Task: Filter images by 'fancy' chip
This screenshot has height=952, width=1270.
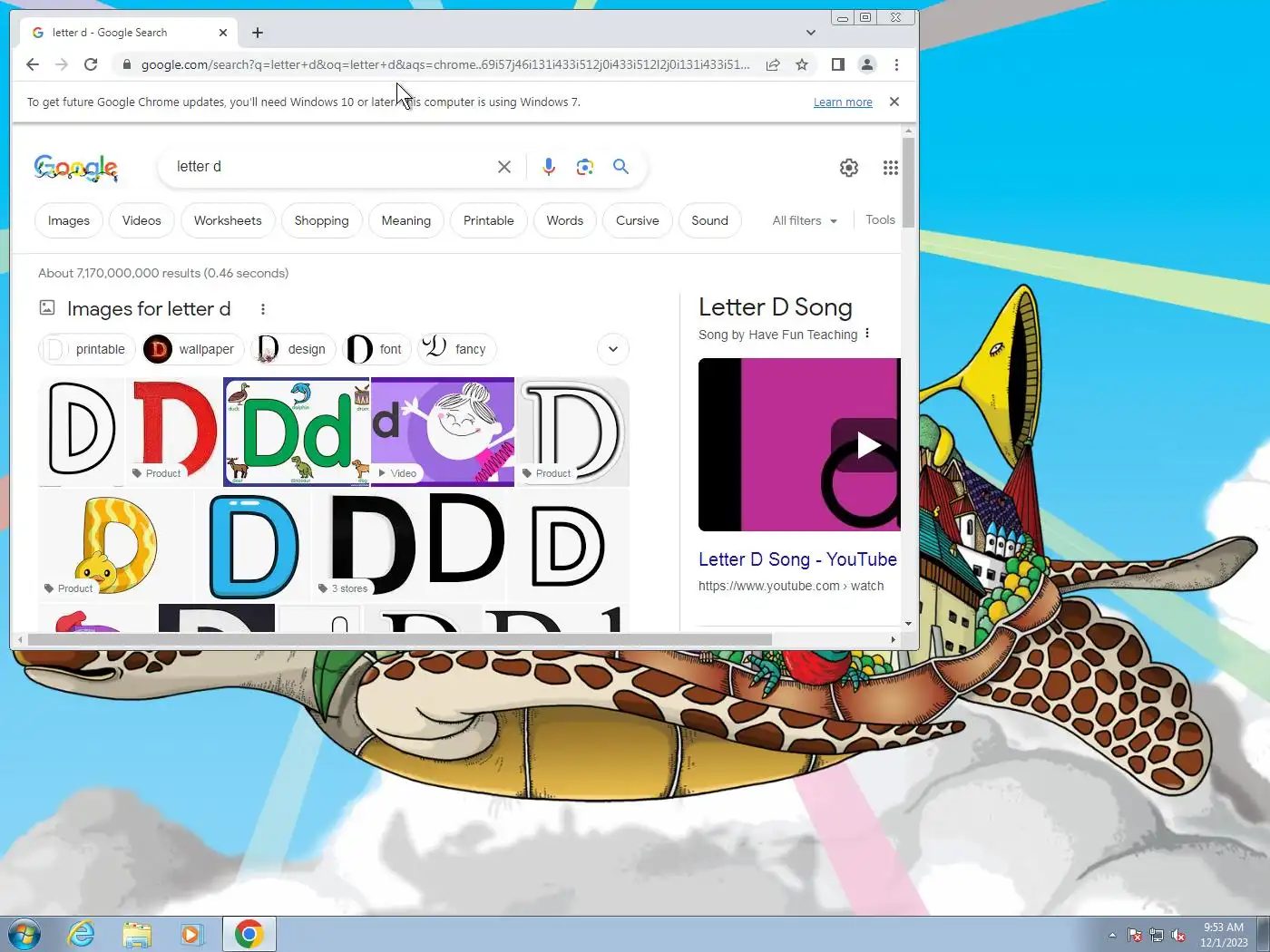Action: tap(457, 349)
